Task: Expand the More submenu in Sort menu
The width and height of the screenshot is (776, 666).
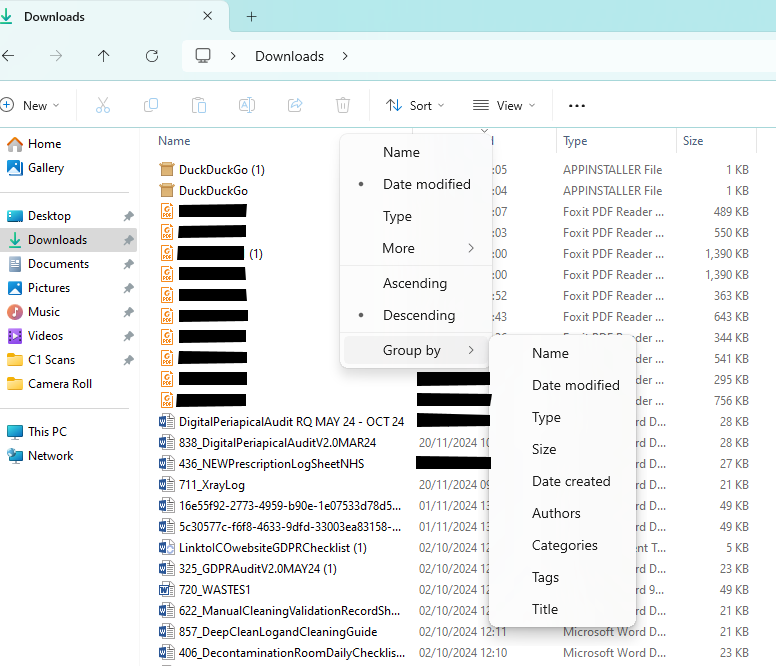Action: (416, 248)
